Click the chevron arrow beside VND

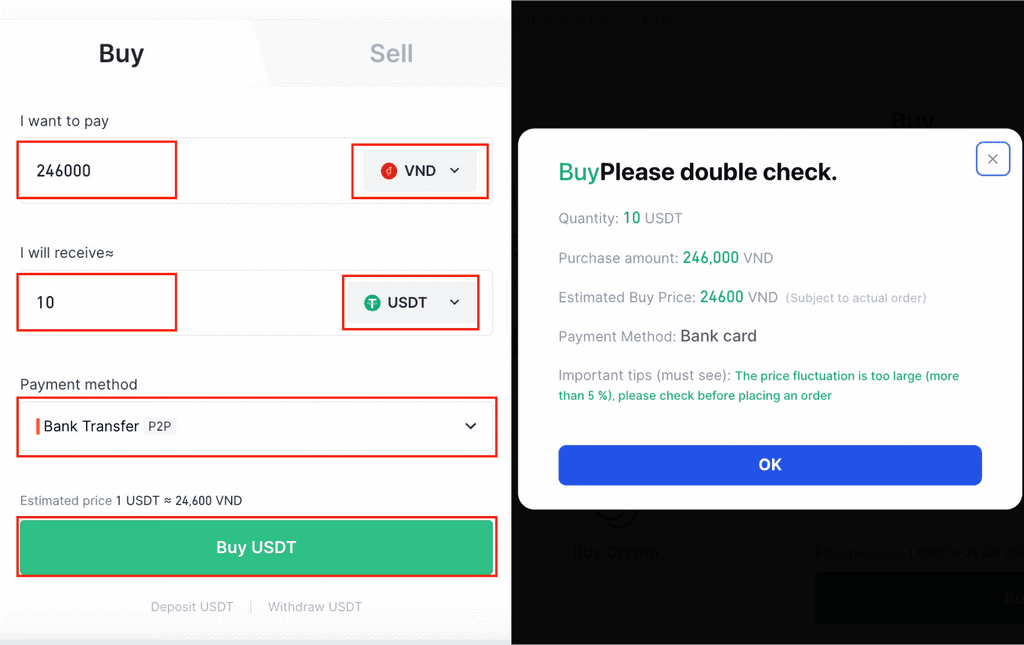(x=455, y=171)
